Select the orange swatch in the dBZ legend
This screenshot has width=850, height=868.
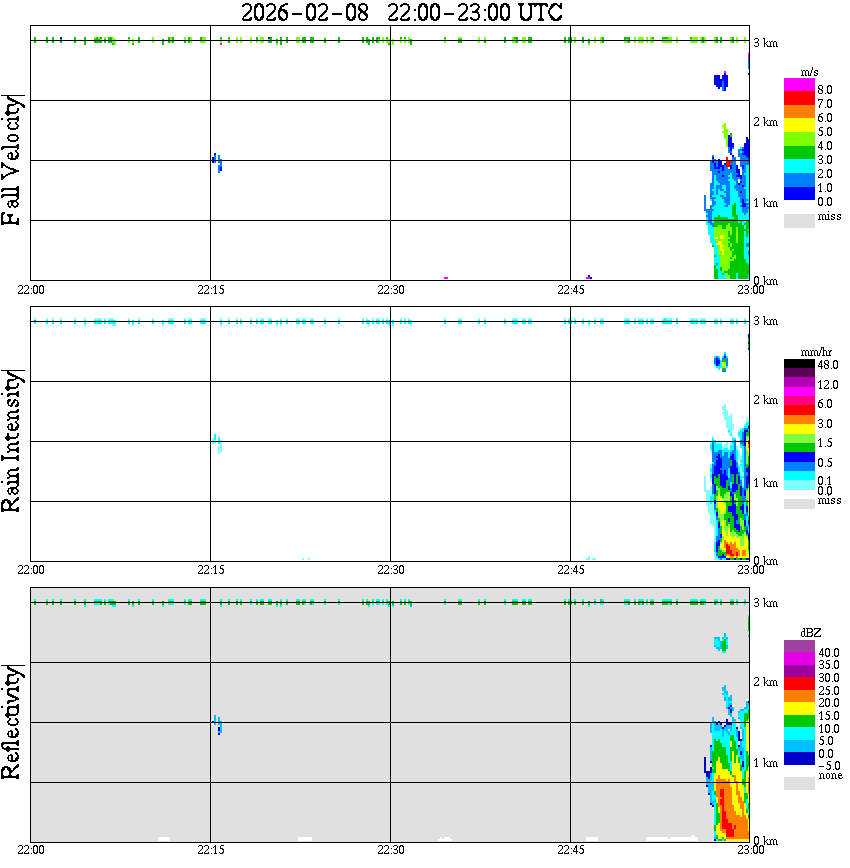(799, 695)
